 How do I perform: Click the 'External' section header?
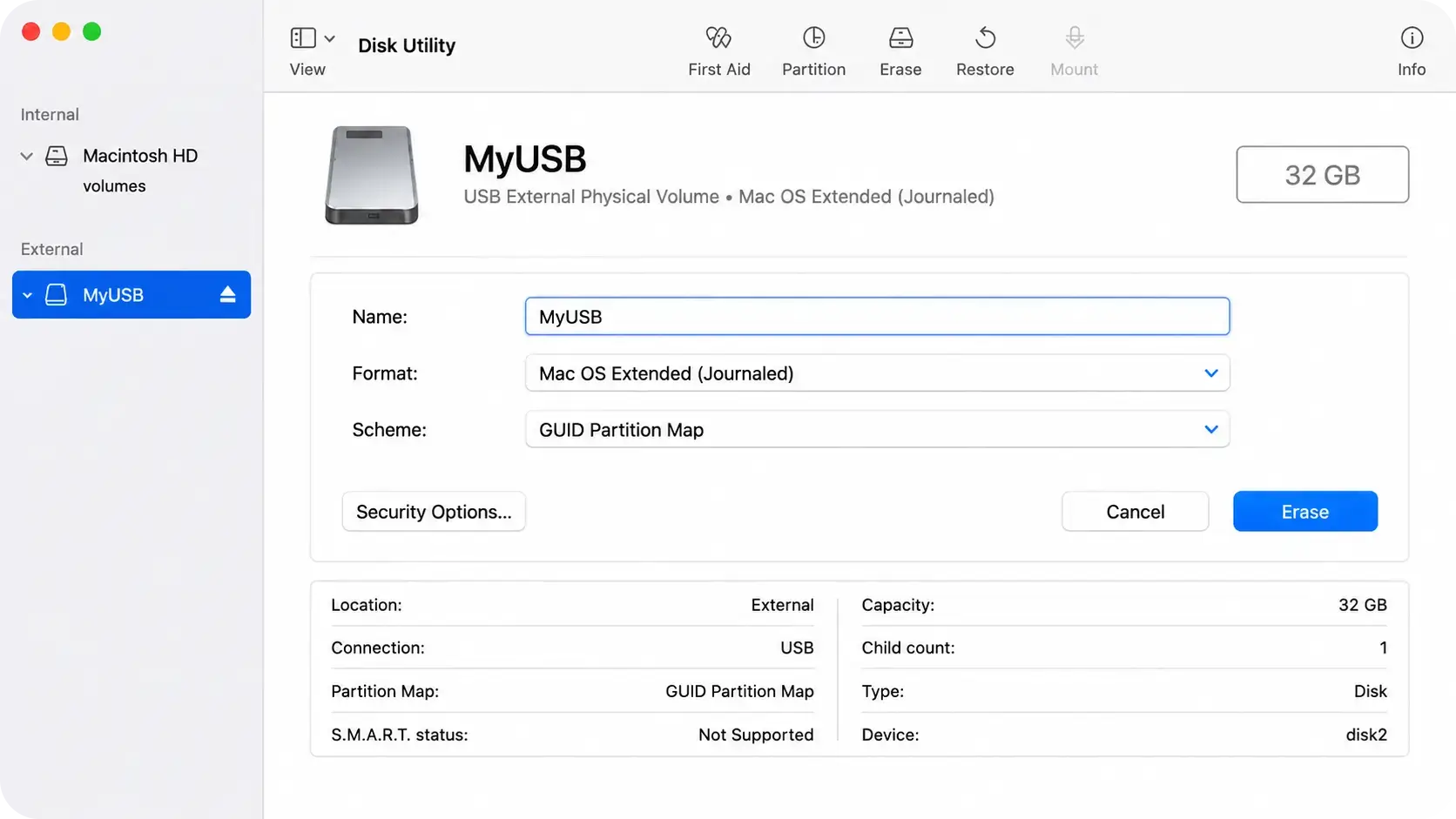click(x=51, y=249)
